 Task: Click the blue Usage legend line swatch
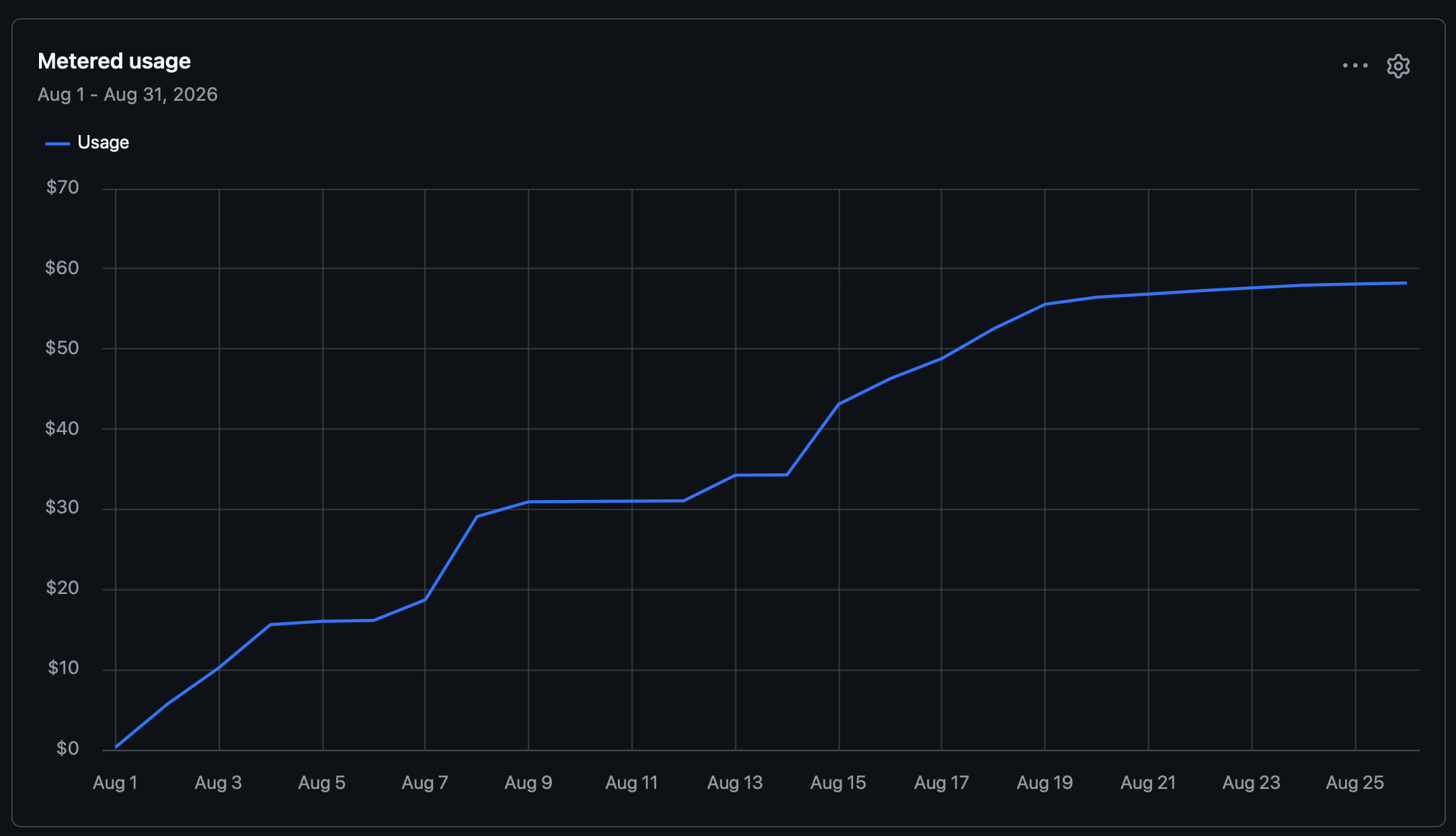57,143
